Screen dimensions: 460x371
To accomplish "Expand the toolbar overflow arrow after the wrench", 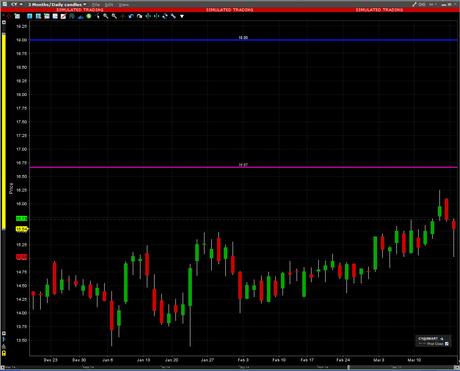I will pos(182,16).
